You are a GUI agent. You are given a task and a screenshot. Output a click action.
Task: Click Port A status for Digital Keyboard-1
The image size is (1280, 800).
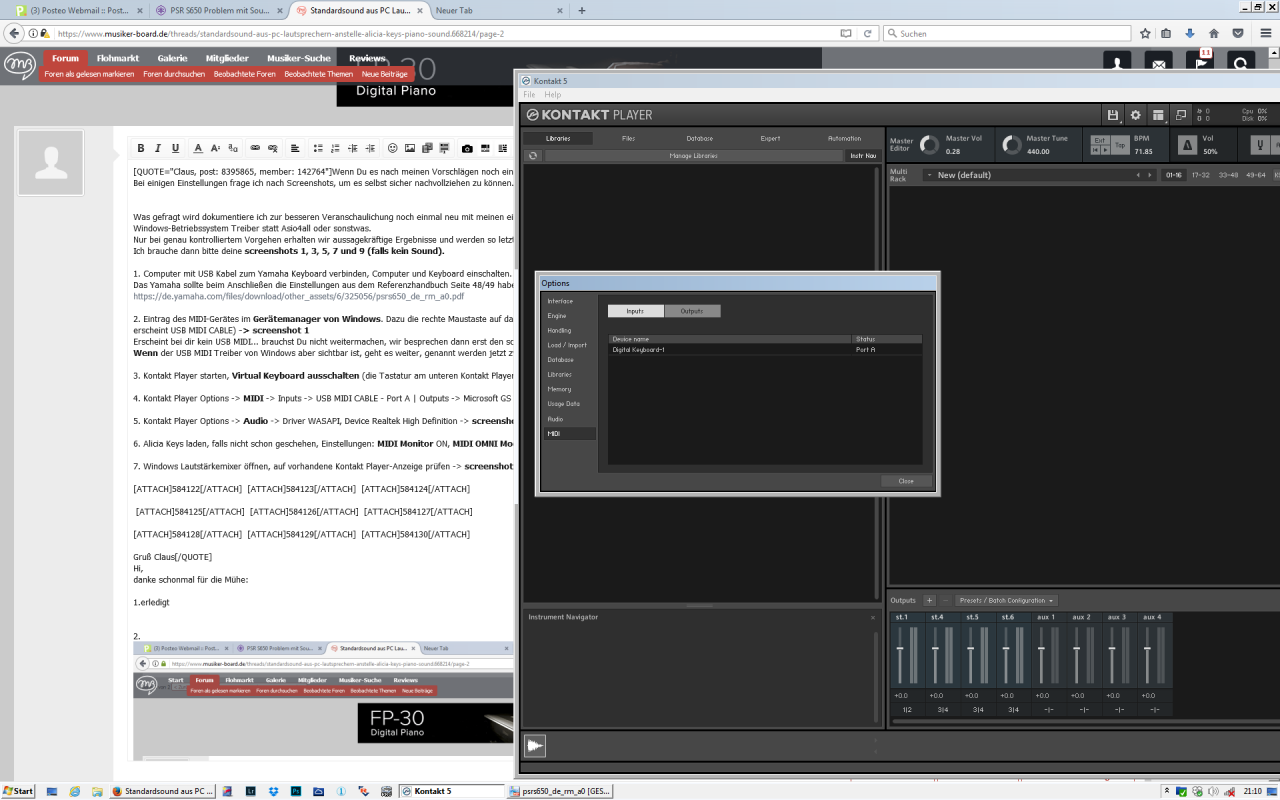point(866,350)
